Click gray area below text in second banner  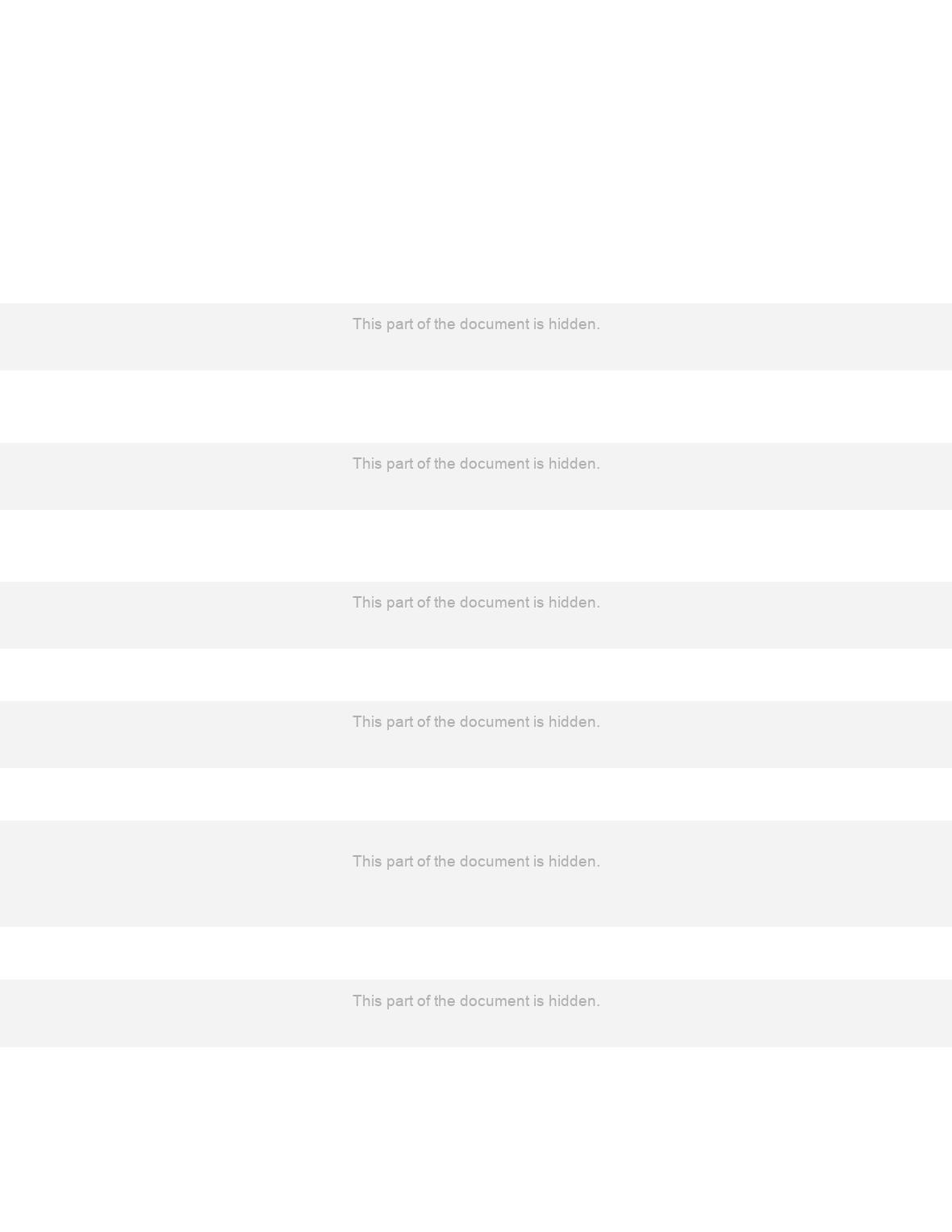point(476,491)
